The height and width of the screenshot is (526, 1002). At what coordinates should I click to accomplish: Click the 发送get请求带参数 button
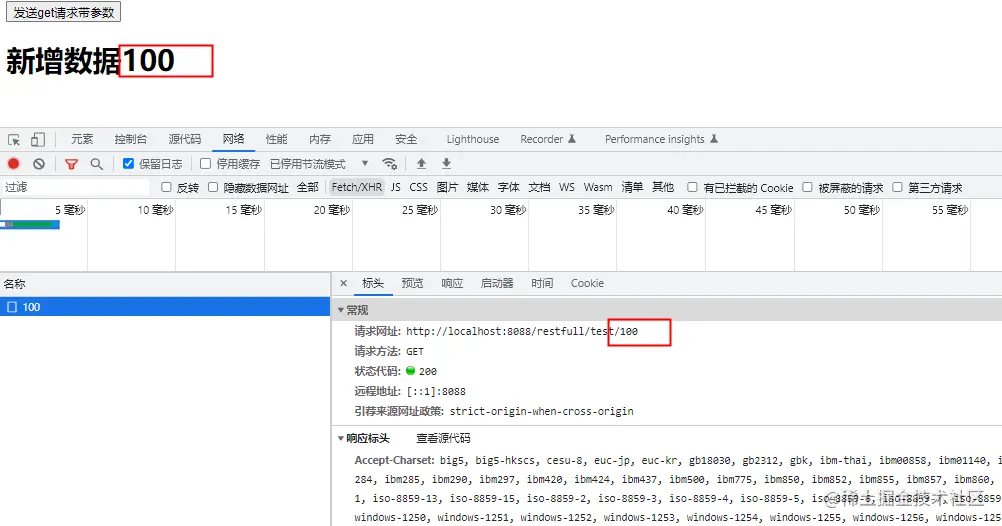tap(63, 12)
